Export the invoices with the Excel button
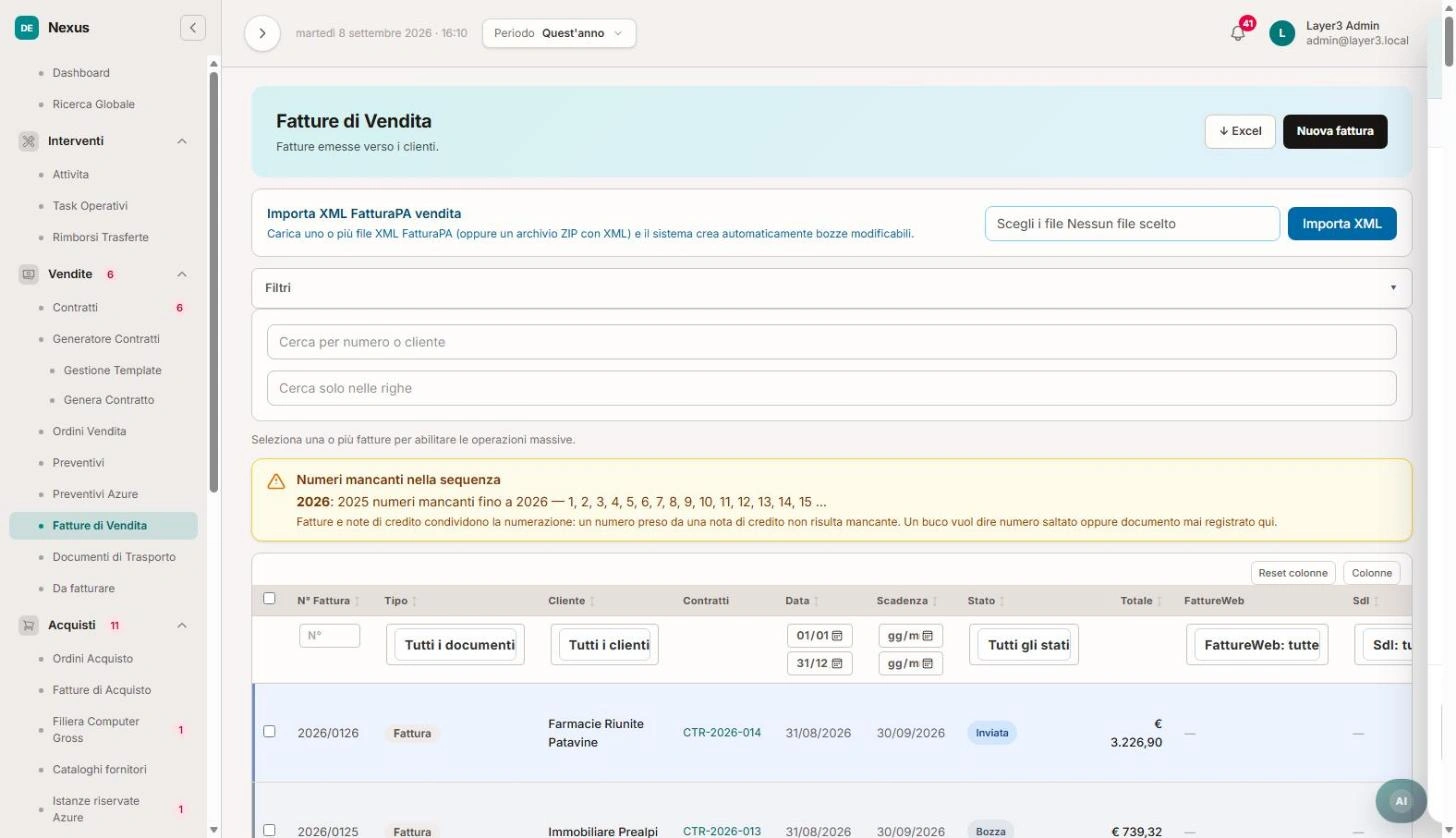Viewport: 1456px width, 838px height. (x=1240, y=131)
